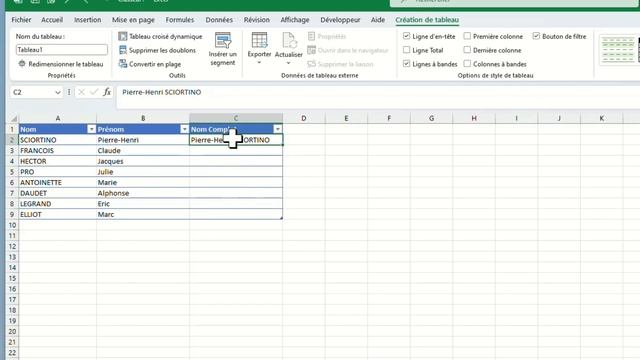640x360 pixels.
Task: Open the Aide tab
Action: (378, 20)
